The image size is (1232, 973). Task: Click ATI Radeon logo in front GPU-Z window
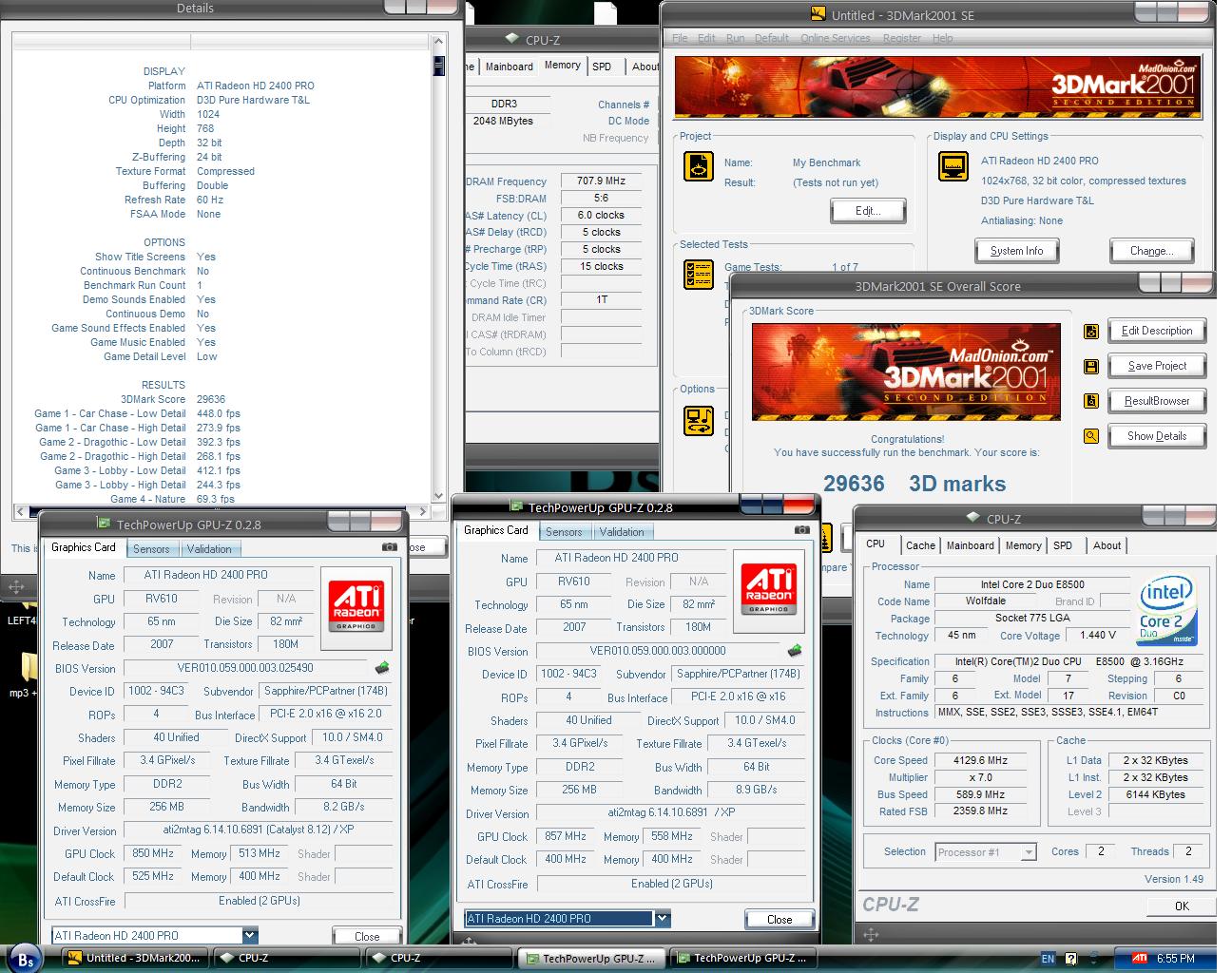coord(770,591)
